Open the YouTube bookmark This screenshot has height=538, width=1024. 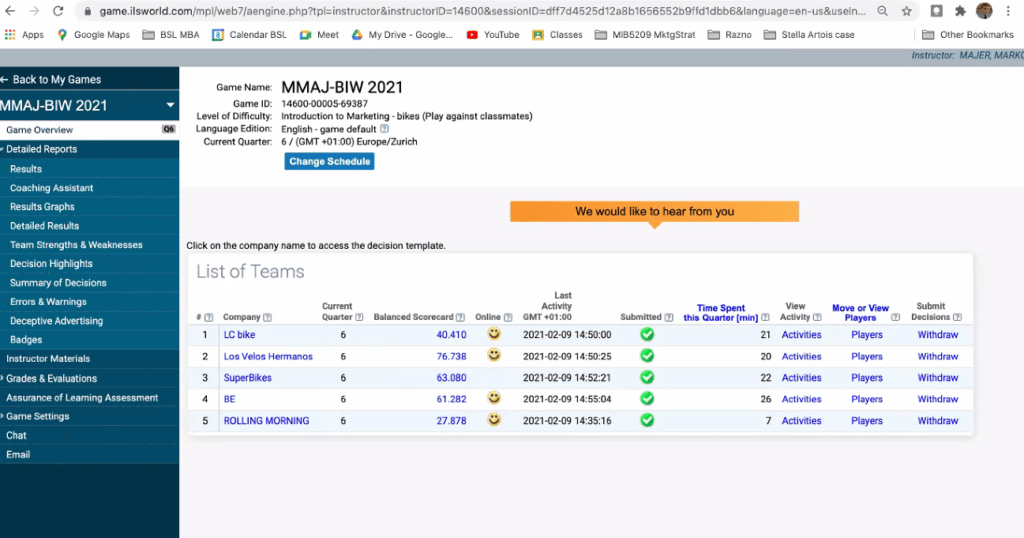tap(492, 35)
